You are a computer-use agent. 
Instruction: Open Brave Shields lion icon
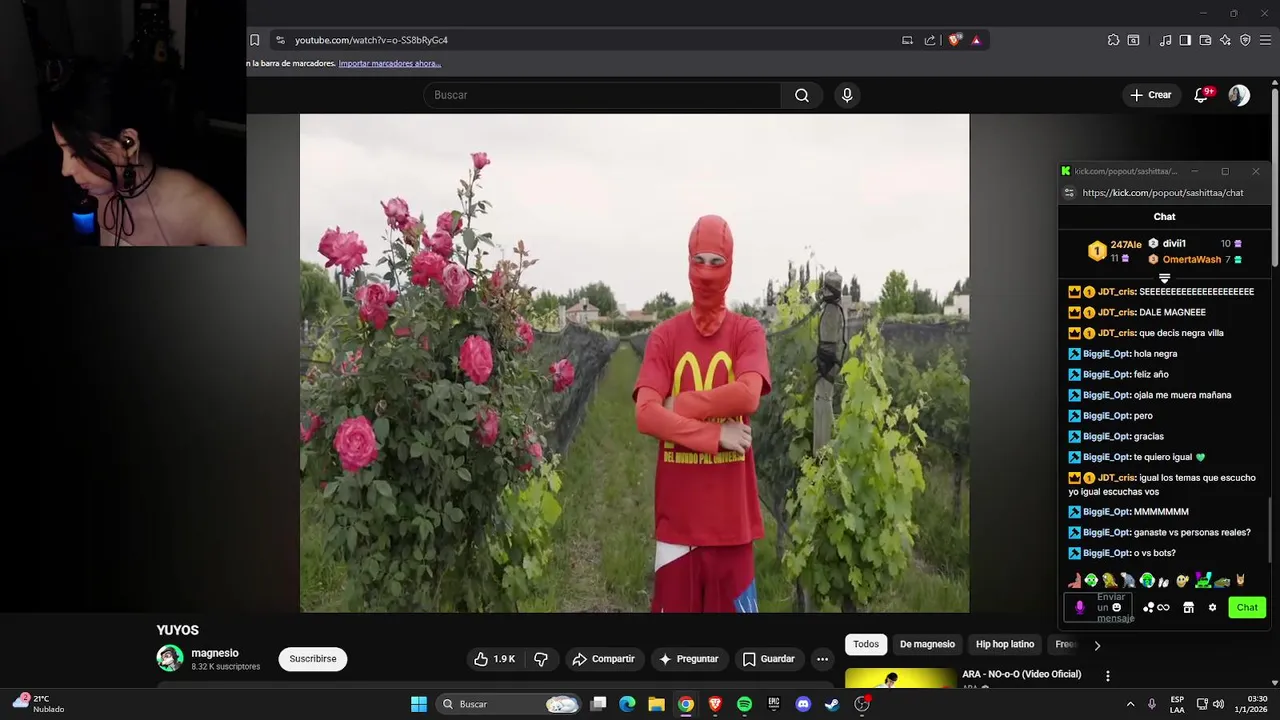955,40
